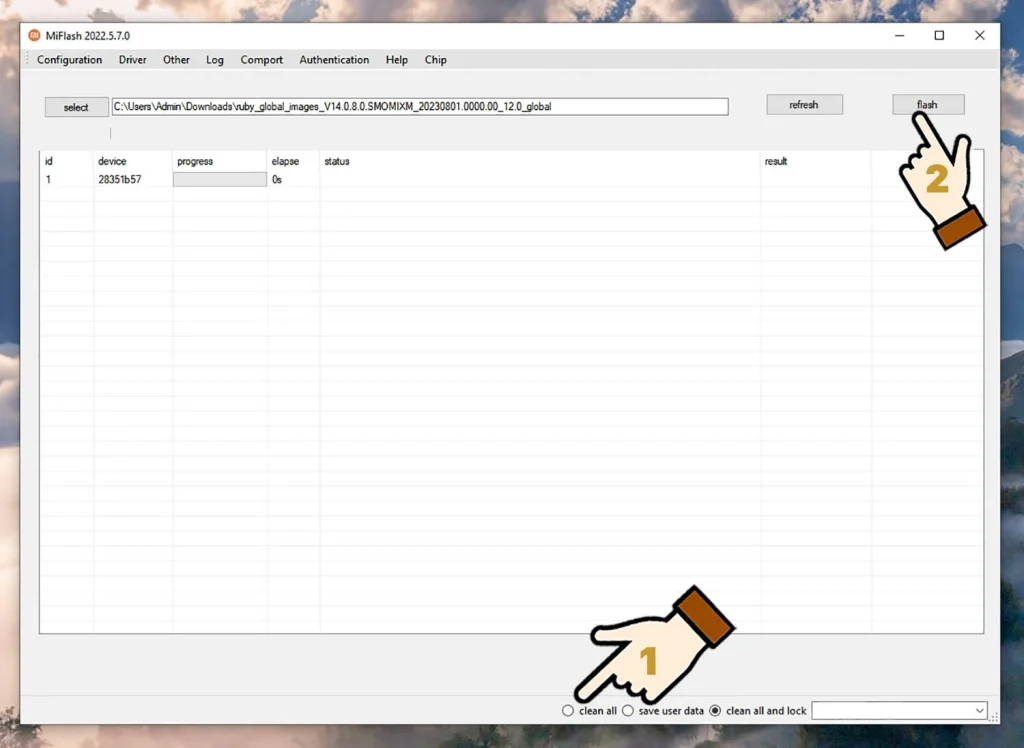Expand the script dropdown at bottom right

click(978, 711)
